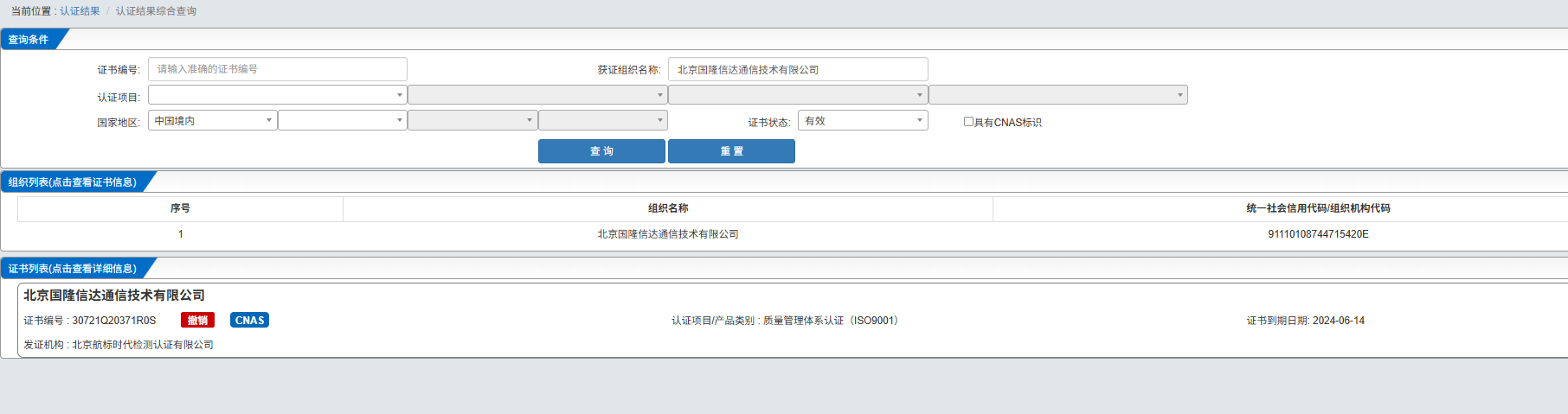
Task: Click the 认证结果 breadcrumb link
Action: pyautogui.click(x=80, y=11)
